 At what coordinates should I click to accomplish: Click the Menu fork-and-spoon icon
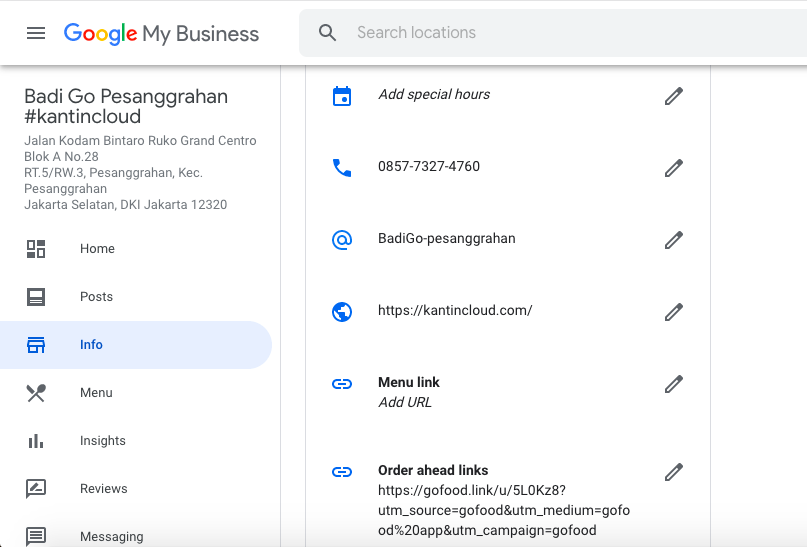click(36, 393)
